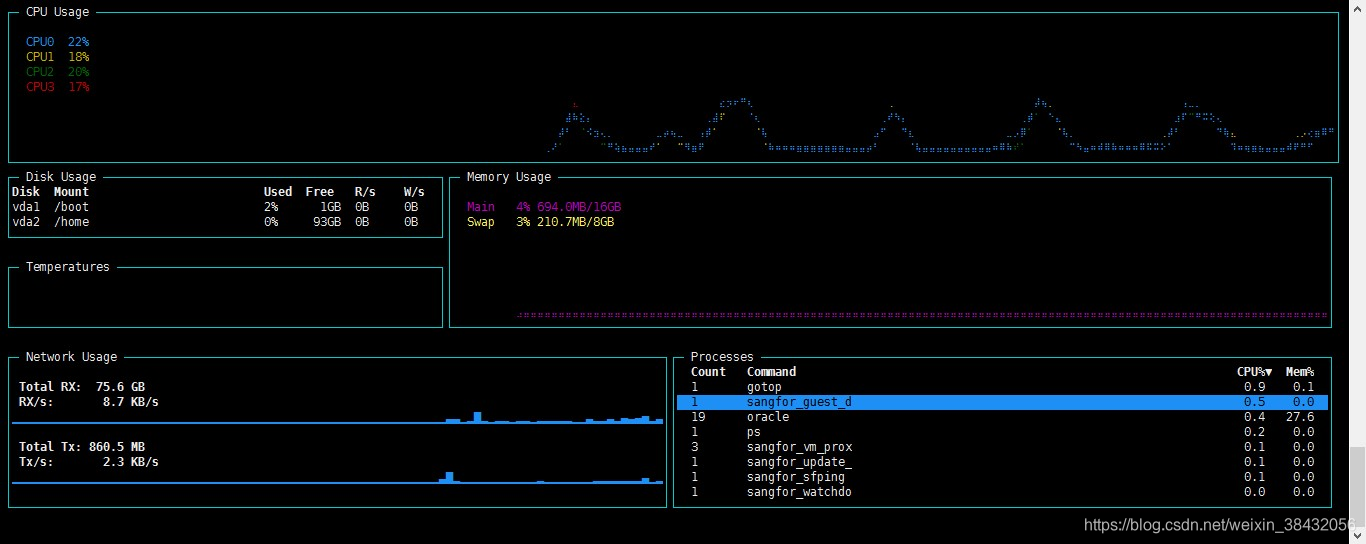Click the CPU2 20% legend entry
Screen dimensions: 1366x544
[57, 72]
